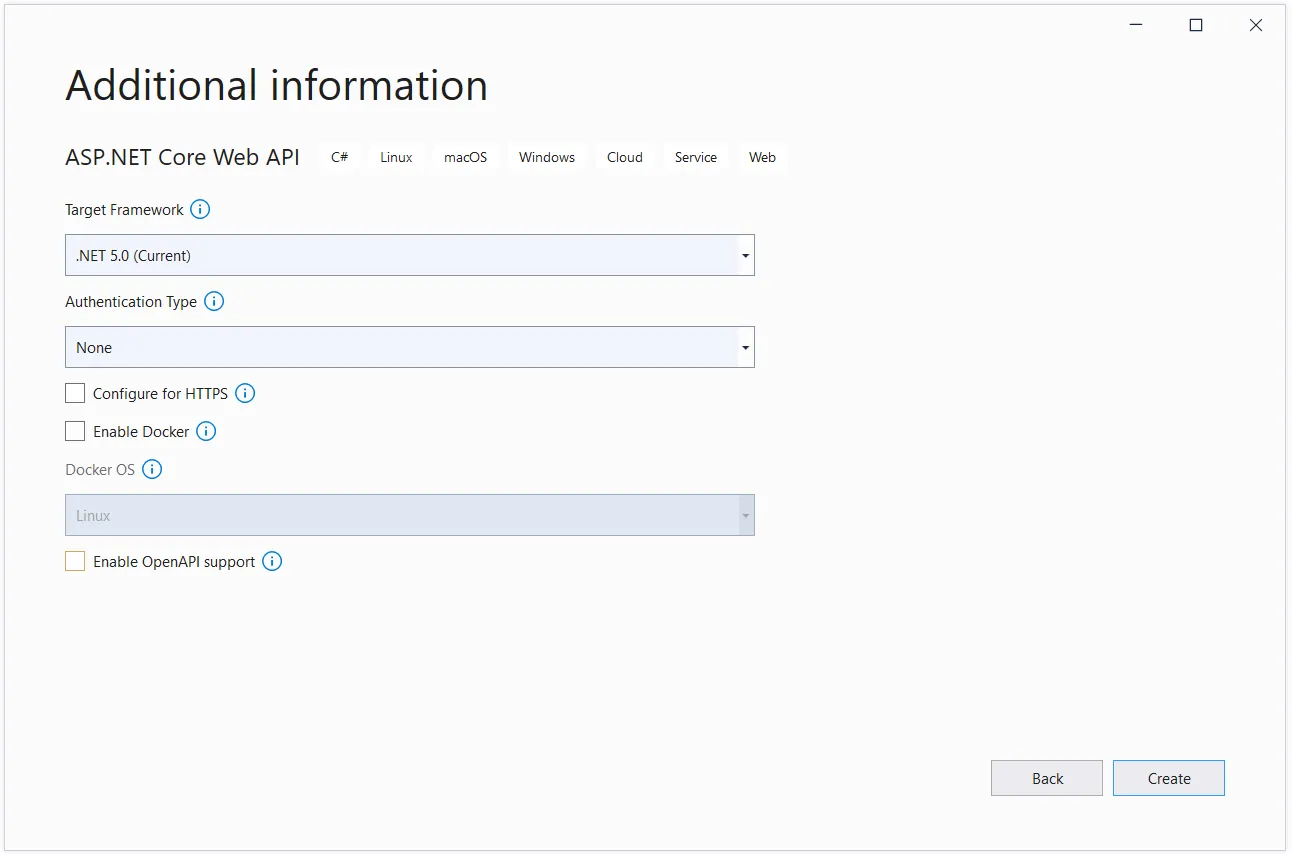Click the macOS tag
Screen dimensions: 1292x854
464,157
